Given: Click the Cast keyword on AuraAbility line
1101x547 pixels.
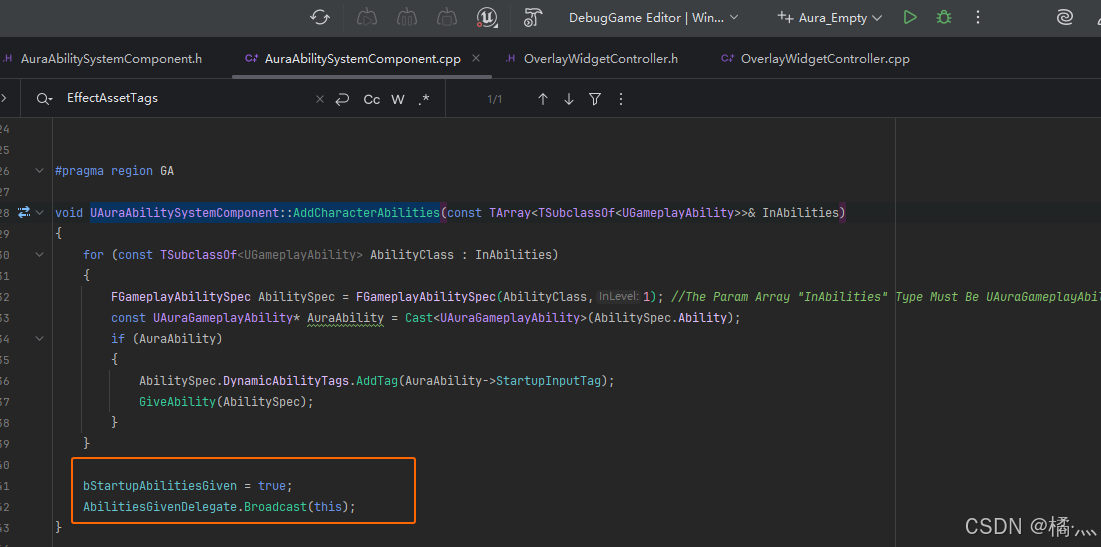Looking at the screenshot, I should tap(418, 318).
